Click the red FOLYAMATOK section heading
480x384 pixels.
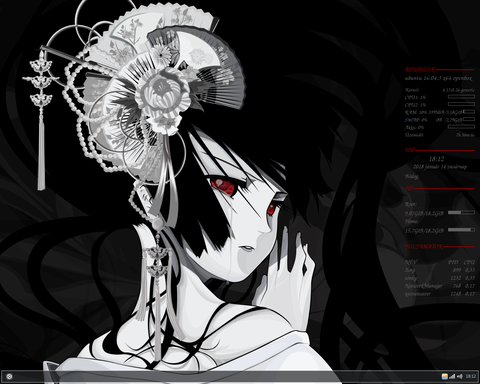[424, 247]
